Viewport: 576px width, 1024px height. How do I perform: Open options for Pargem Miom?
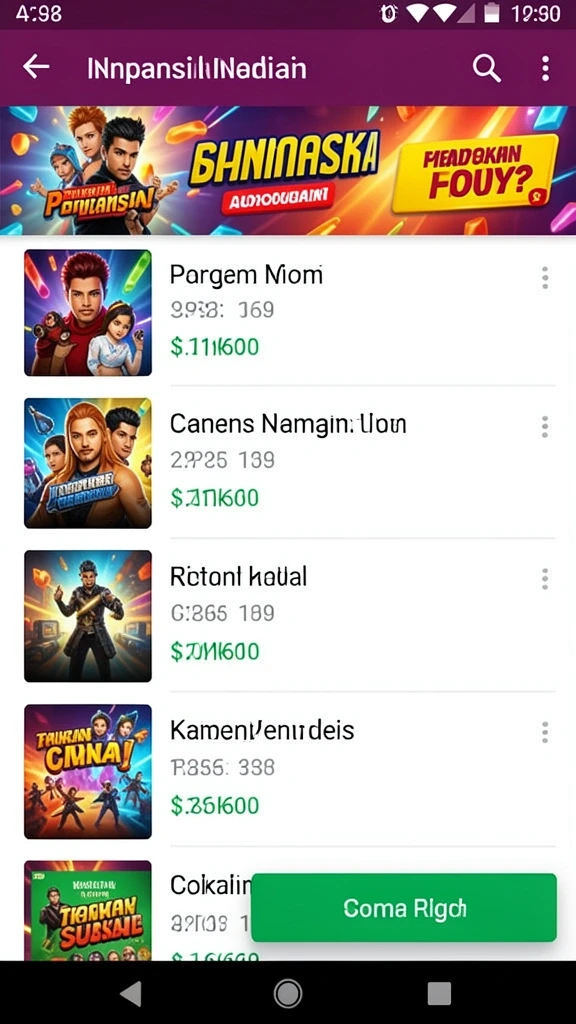click(545, 278)
